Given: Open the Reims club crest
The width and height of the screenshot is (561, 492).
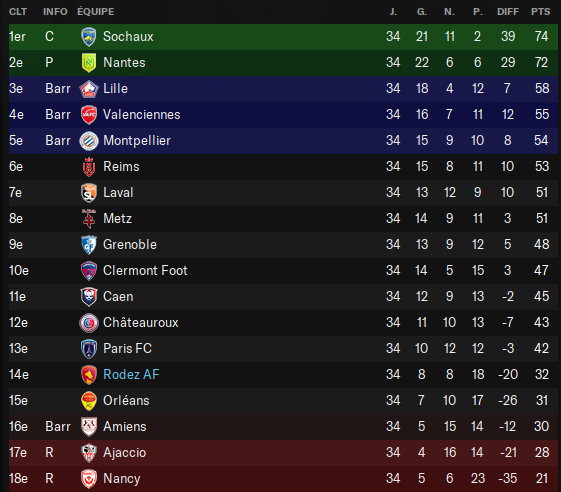Looking at the screenshot, I should (89, 167).
